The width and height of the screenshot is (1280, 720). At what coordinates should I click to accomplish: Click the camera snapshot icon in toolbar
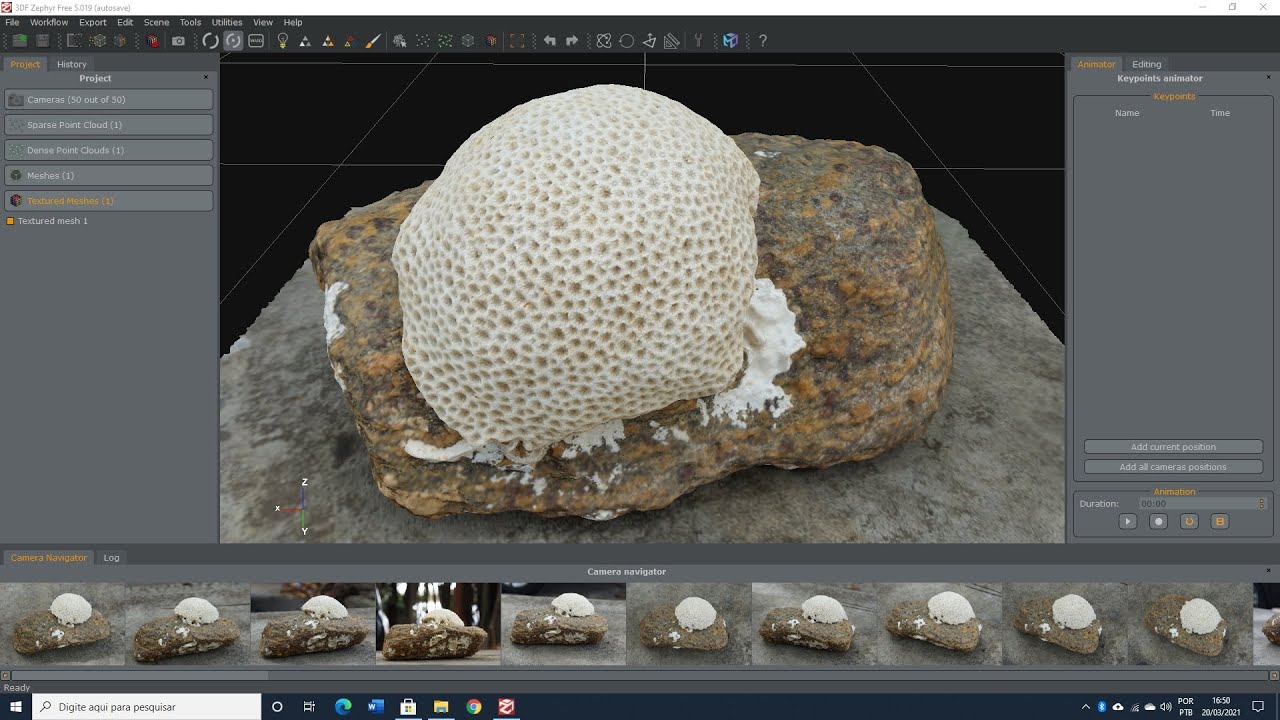click(178, 41)
